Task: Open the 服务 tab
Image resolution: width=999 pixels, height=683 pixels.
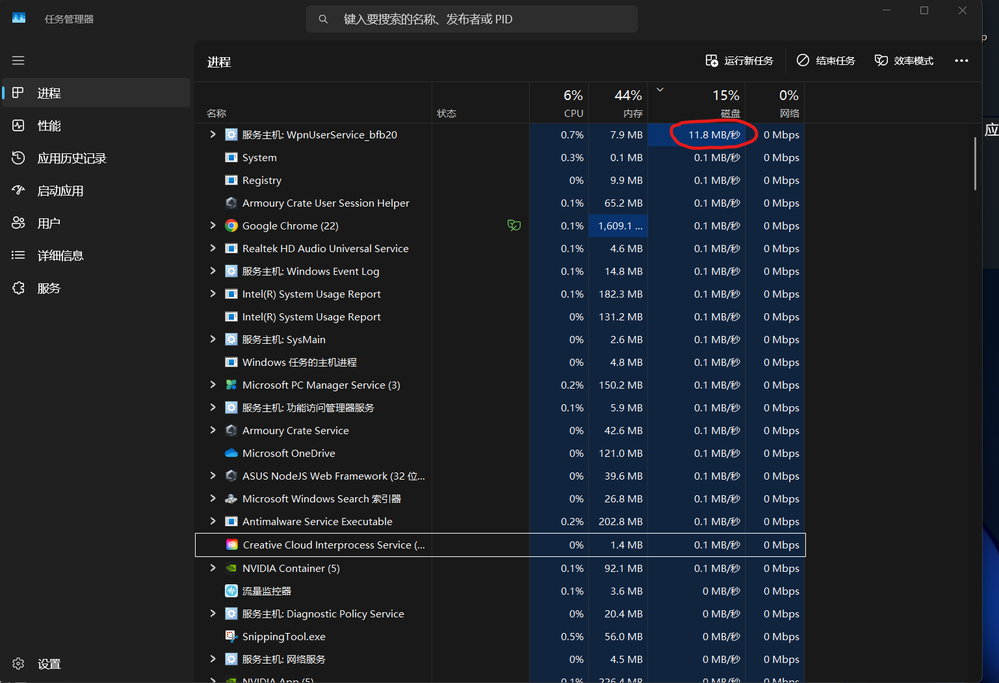Action: click(x=97, y=288)
